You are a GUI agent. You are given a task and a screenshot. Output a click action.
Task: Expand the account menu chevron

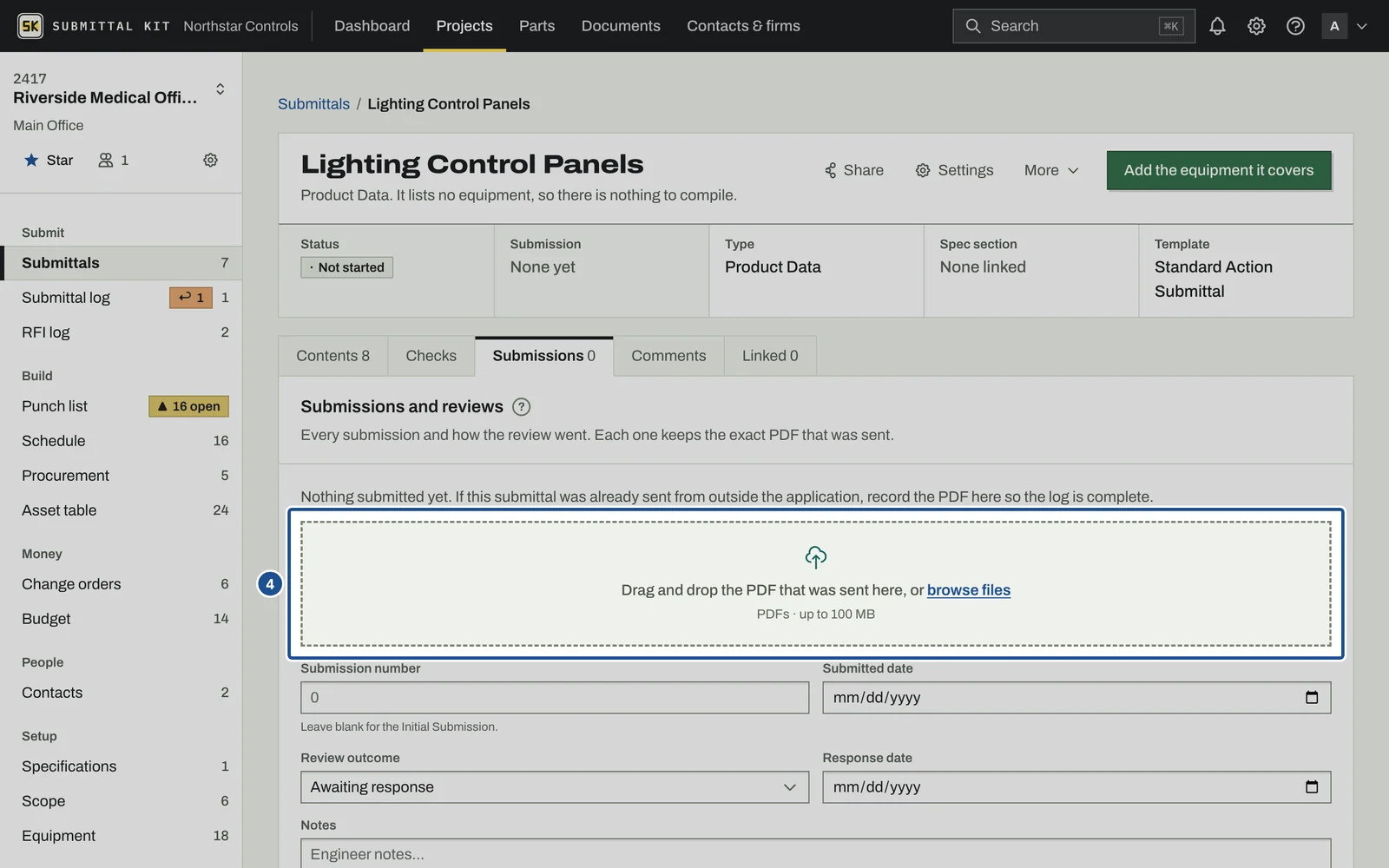point(1361,26)
